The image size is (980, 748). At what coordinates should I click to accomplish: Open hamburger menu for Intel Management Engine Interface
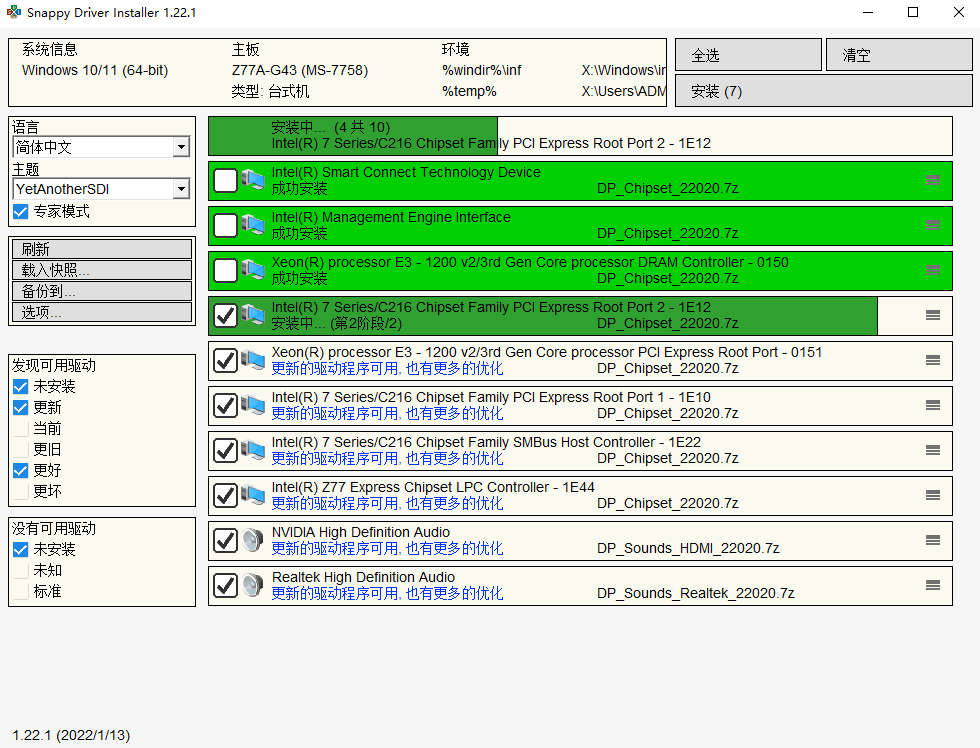click(x=932, y=225)
